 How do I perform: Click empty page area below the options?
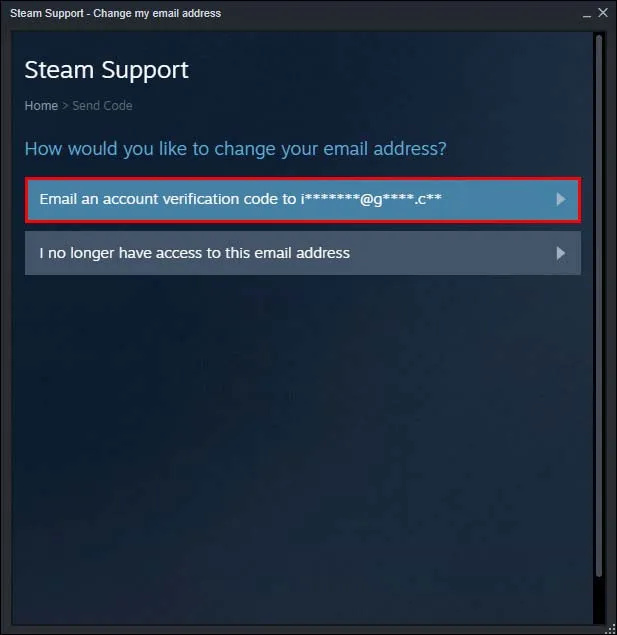coord(303,445)
